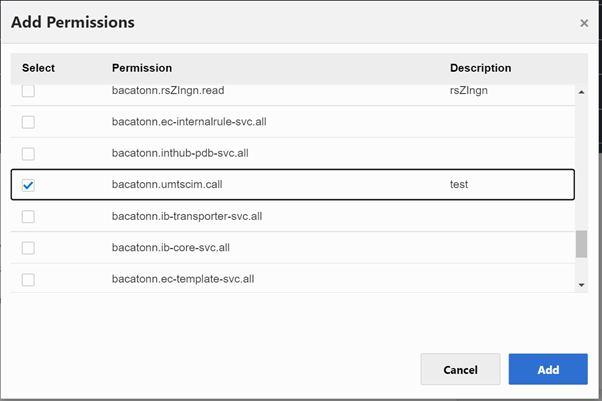Click the Select column header

[x=38, y=68]
